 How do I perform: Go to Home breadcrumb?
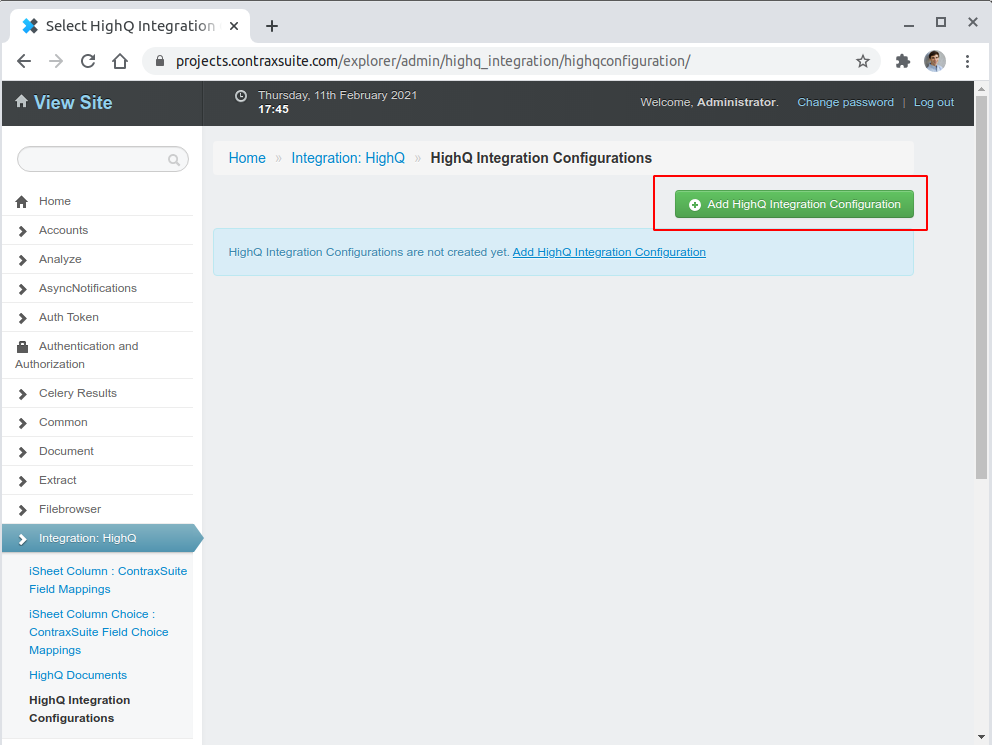click(x=247, y=158)
